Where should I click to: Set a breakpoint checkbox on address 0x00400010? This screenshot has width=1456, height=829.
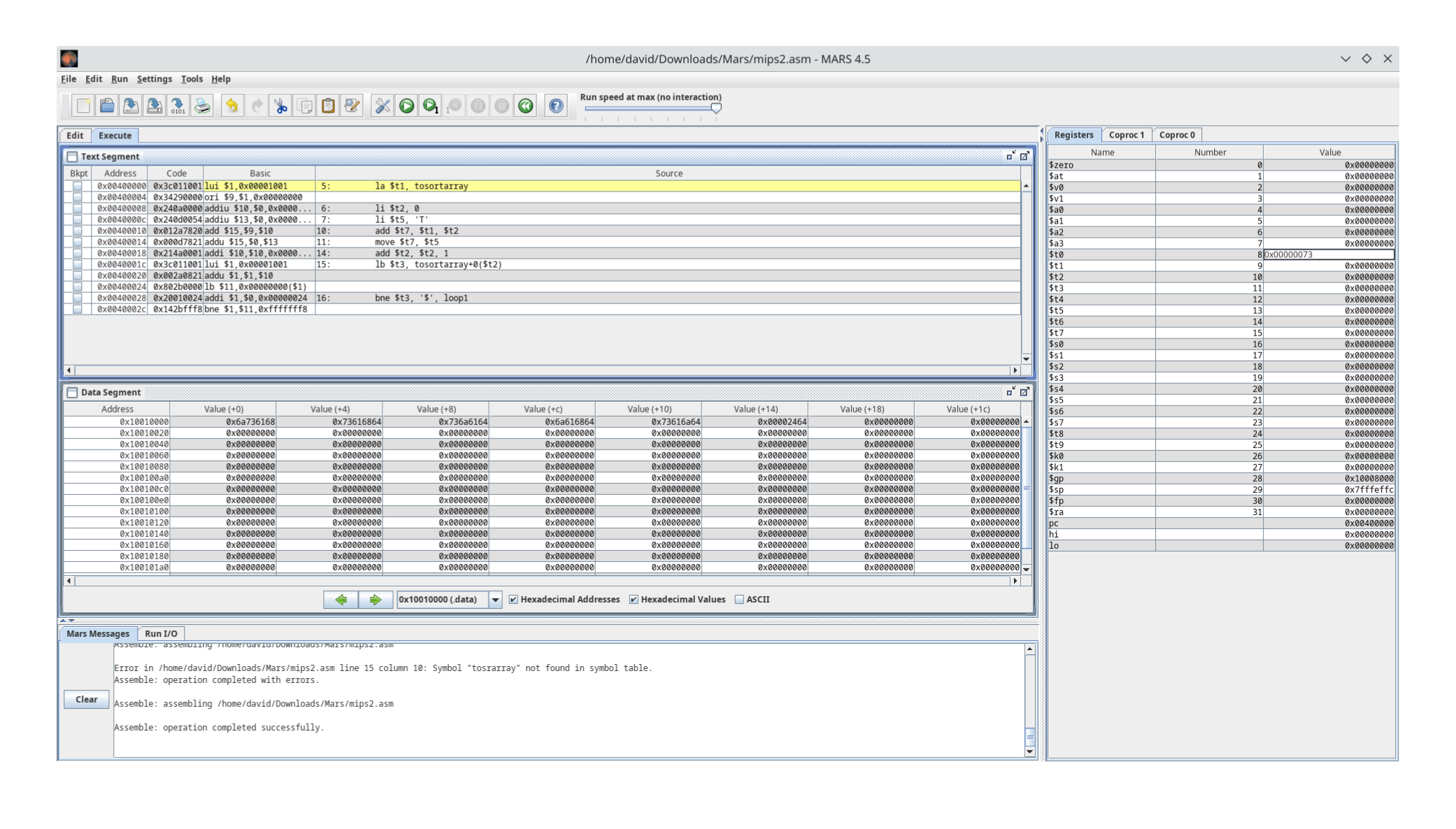click(77, 231)
